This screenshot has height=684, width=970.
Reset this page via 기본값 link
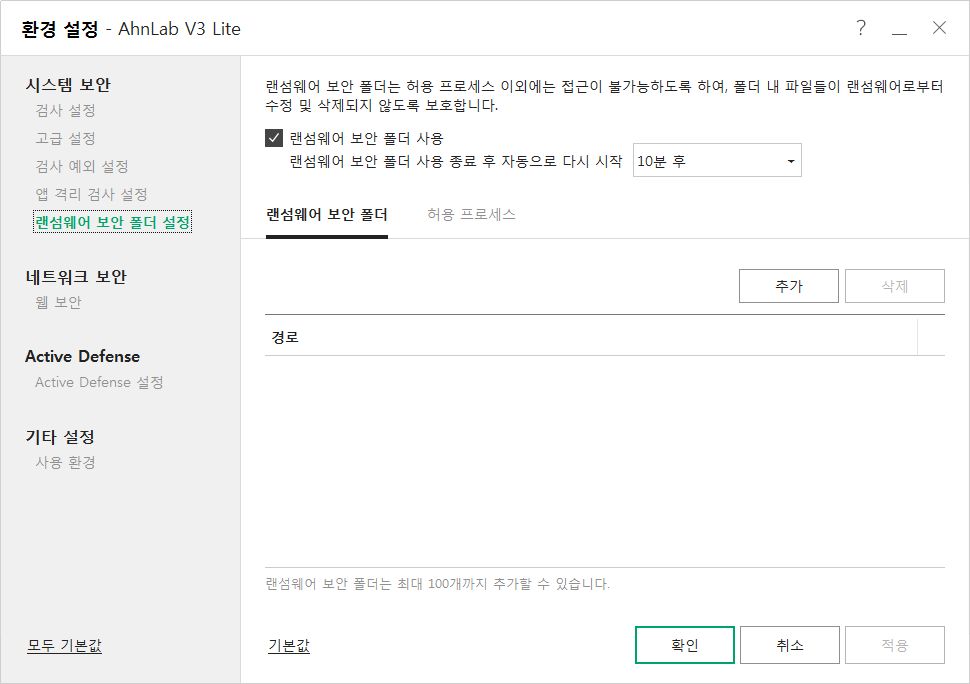[289, 646]
